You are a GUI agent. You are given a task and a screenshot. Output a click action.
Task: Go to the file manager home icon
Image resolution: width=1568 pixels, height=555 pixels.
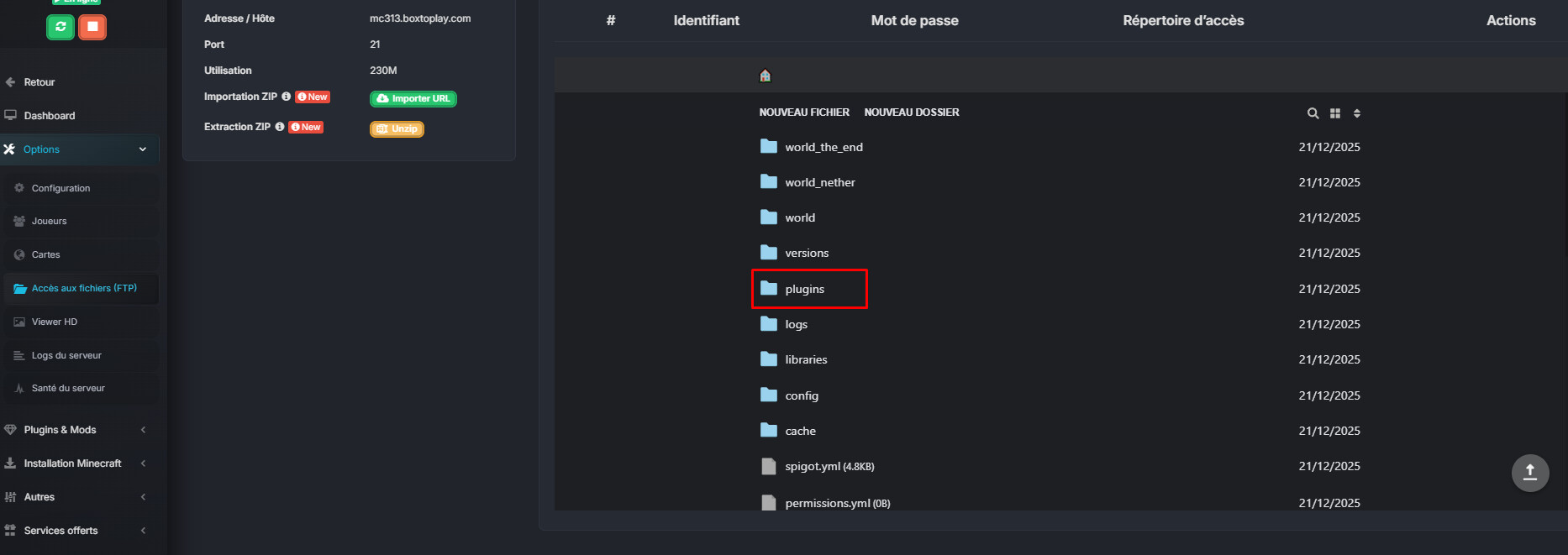pos(765,76)
